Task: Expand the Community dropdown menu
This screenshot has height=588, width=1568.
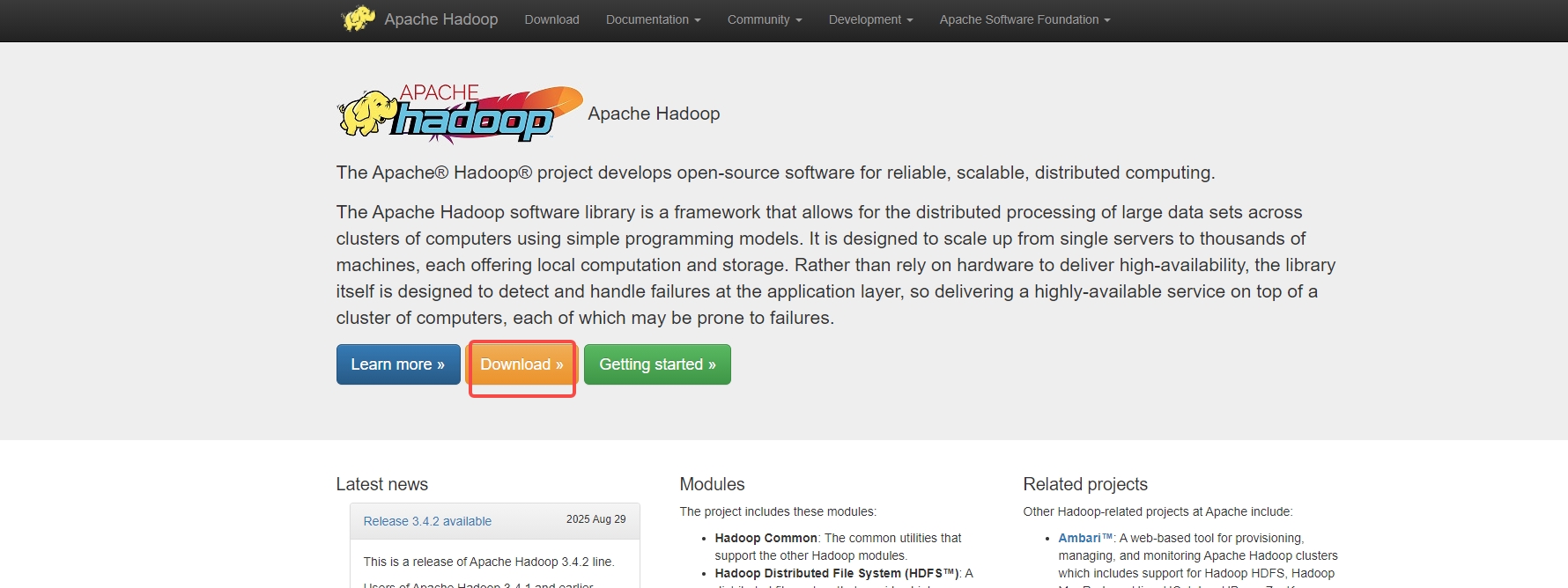Action: (765, 19)
